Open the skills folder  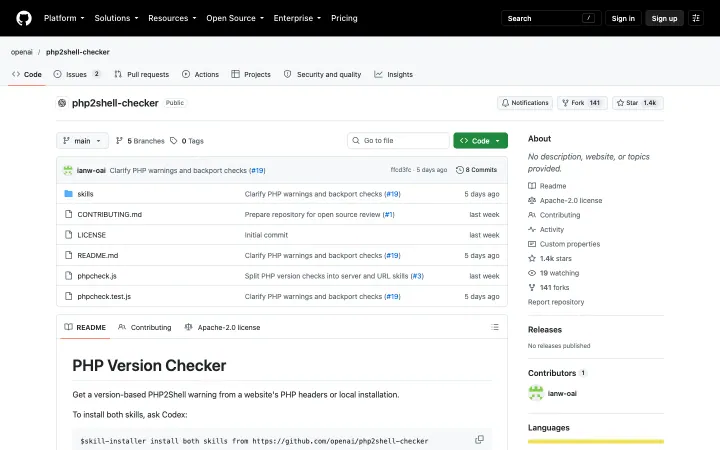85,194
